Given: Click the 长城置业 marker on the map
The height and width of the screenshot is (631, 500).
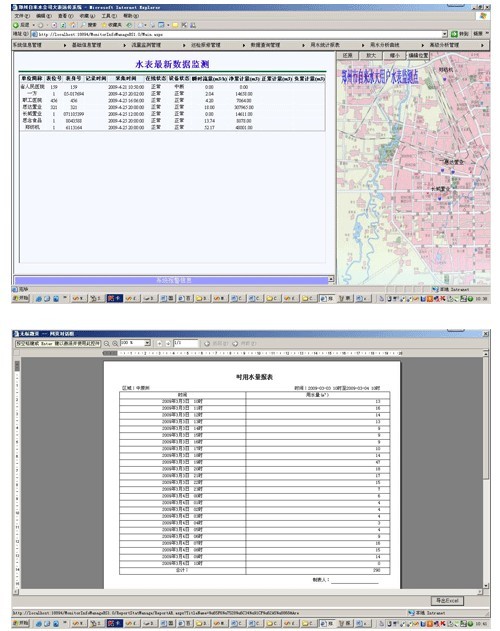Looking at the screenshot, I should 440,198.
